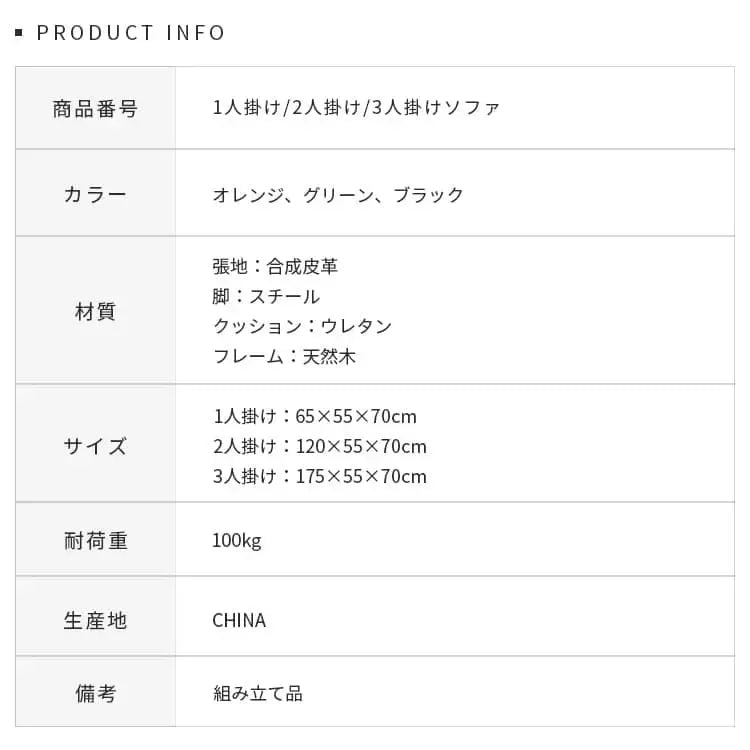Click the 張地:合成皮革 line
750x750 pixels.
(275, 266)
